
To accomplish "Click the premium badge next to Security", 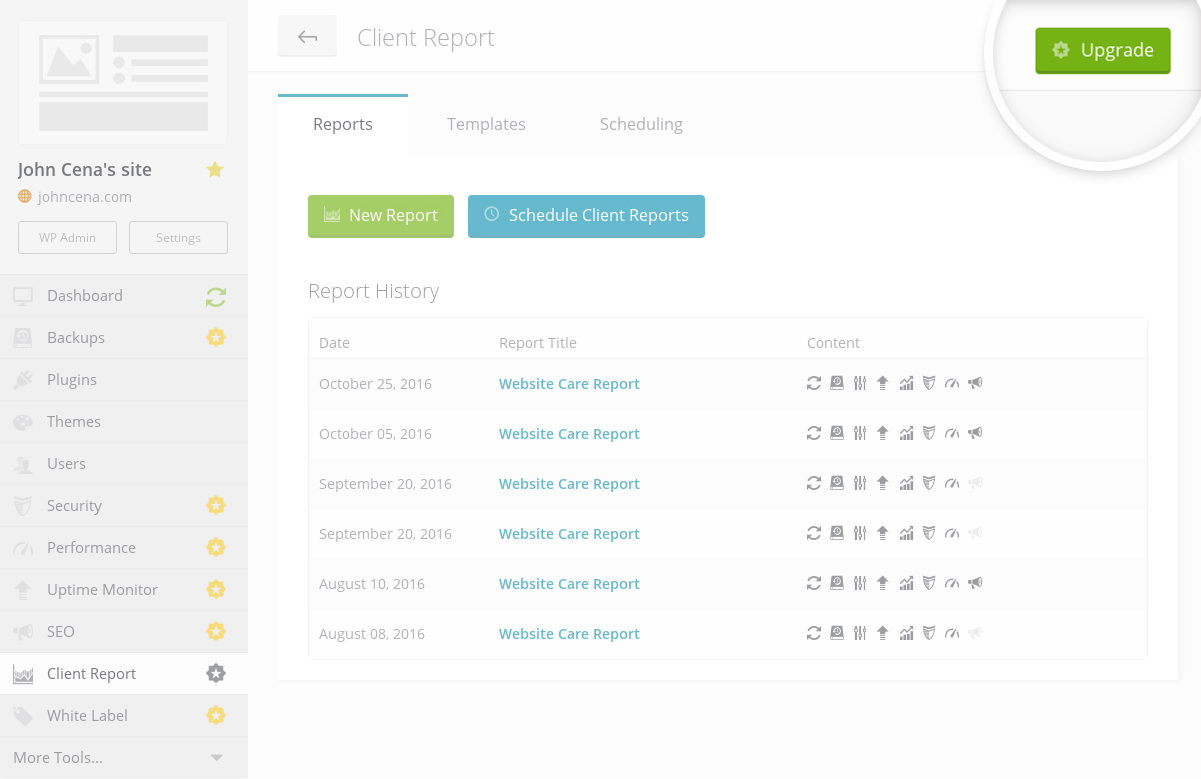I will [x=216, y=506].
